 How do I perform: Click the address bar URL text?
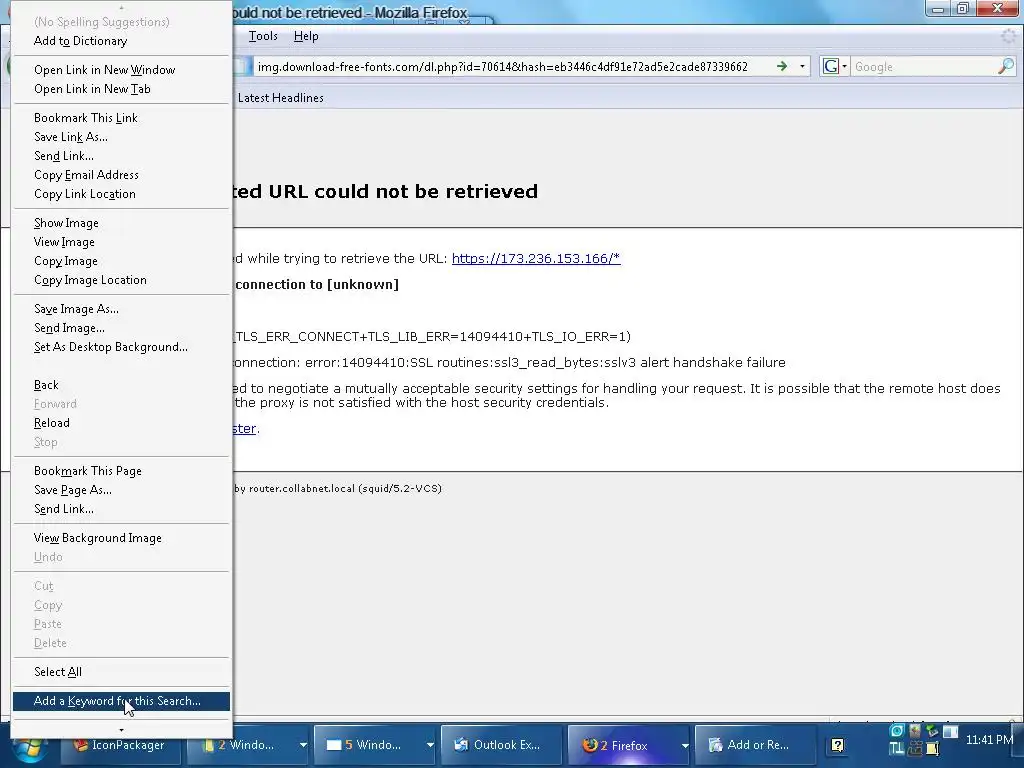(502, 67)
